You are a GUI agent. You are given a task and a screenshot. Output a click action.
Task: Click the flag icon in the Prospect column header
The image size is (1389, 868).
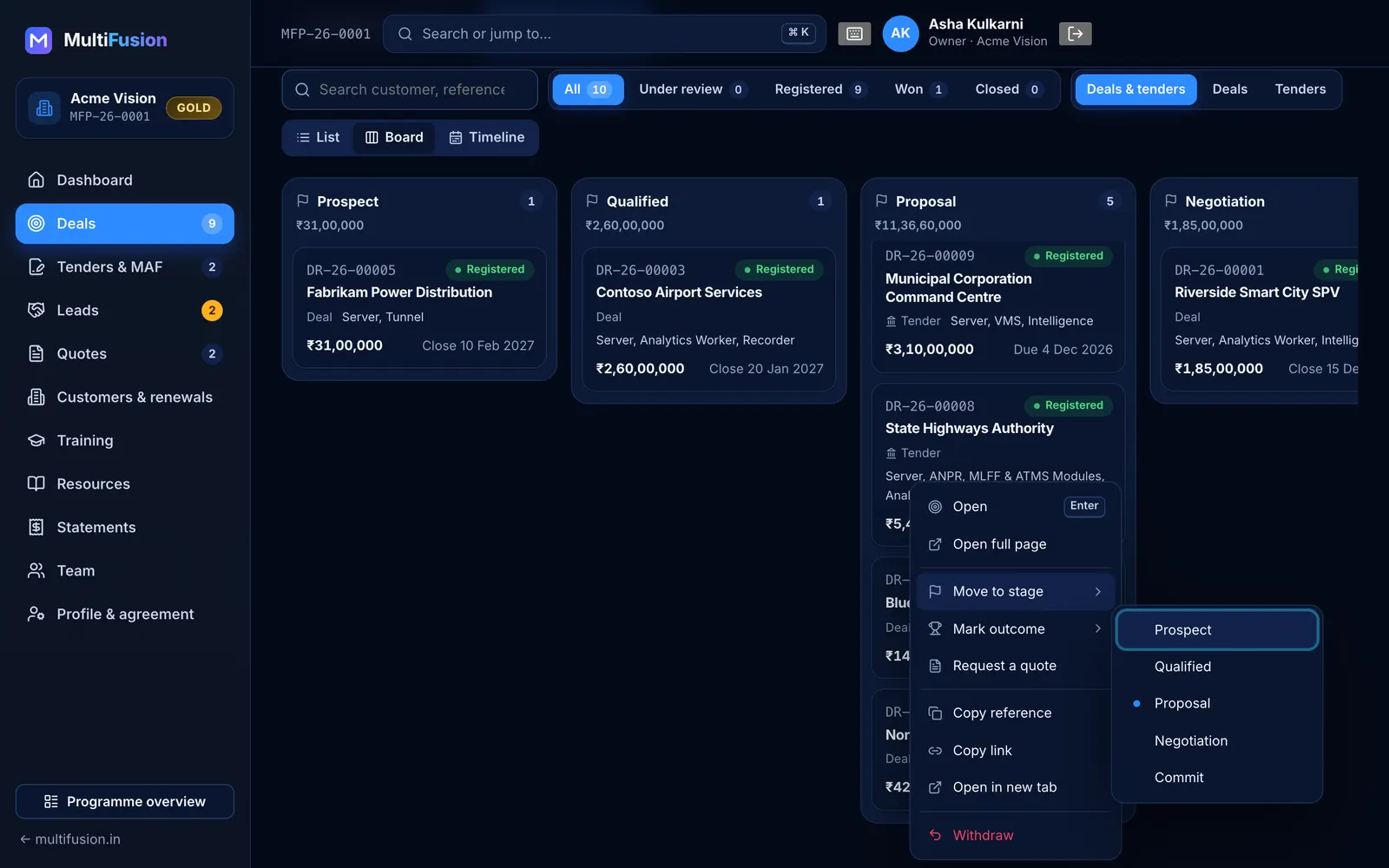(303, 201)
